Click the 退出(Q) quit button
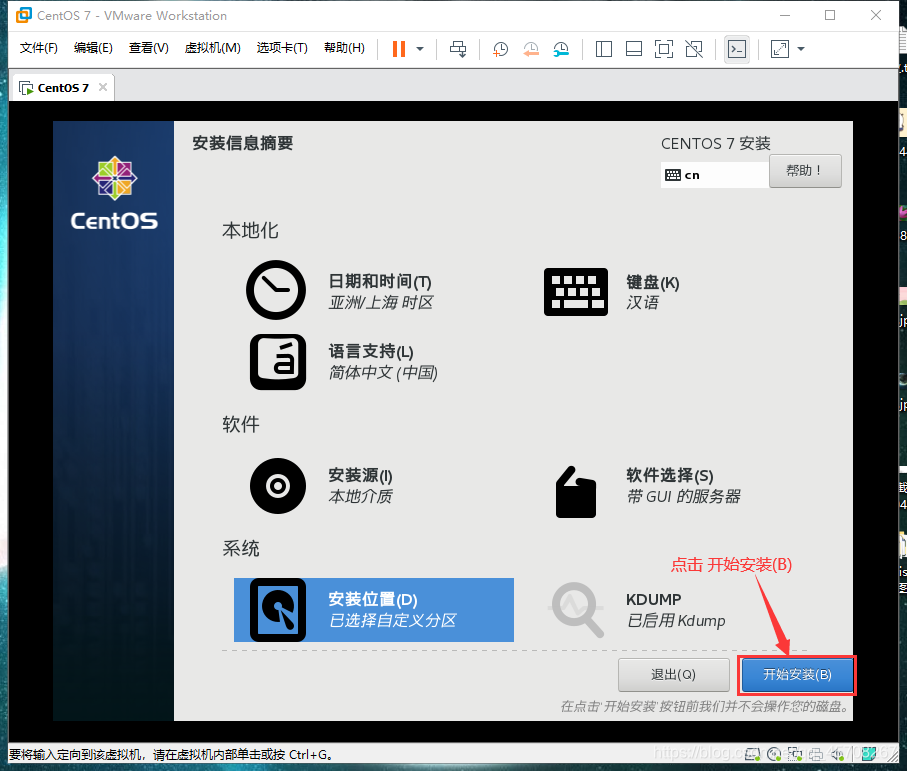Screen dimensions: 907x771 [673, 674]
